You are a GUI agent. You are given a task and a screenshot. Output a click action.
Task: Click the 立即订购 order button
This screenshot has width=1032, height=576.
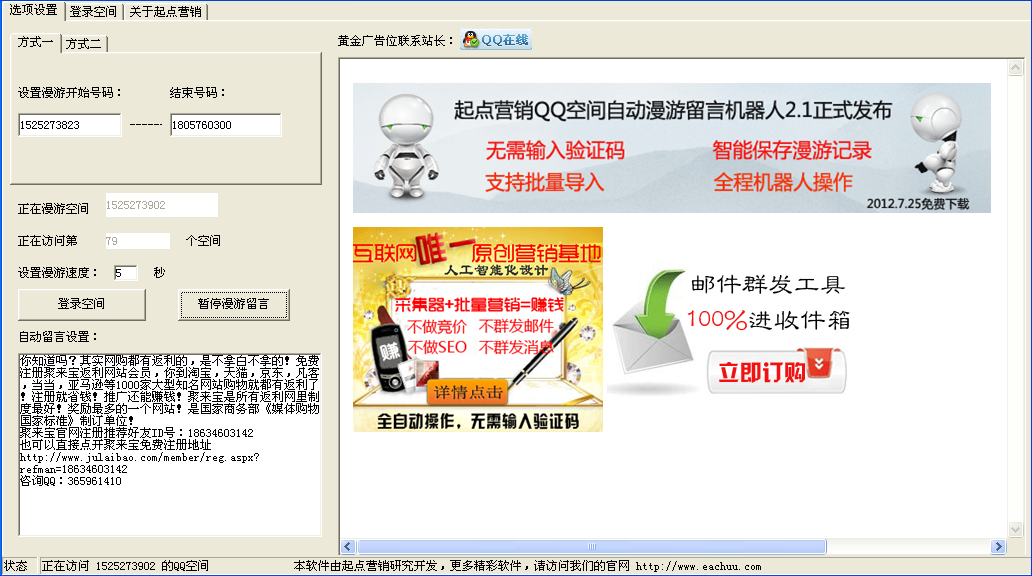779,369
